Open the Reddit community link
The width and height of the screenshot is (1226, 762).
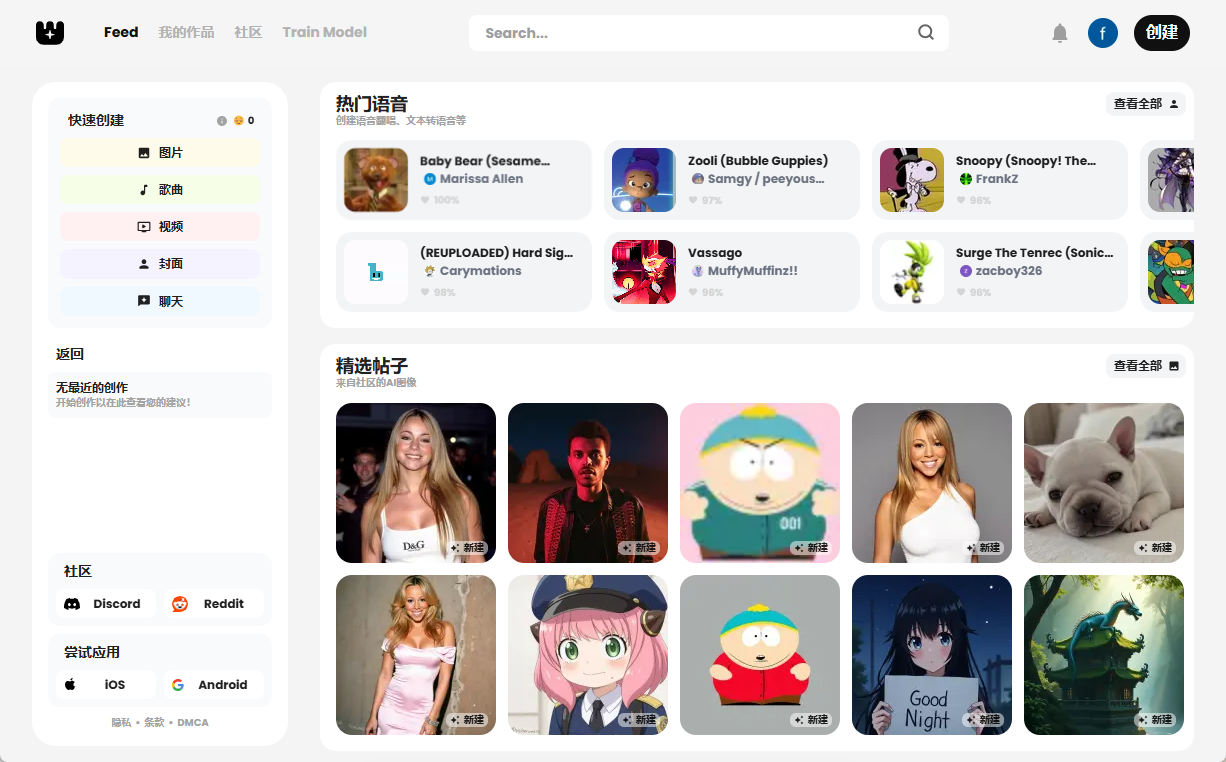pyautogui.click(x=214, y=604)
